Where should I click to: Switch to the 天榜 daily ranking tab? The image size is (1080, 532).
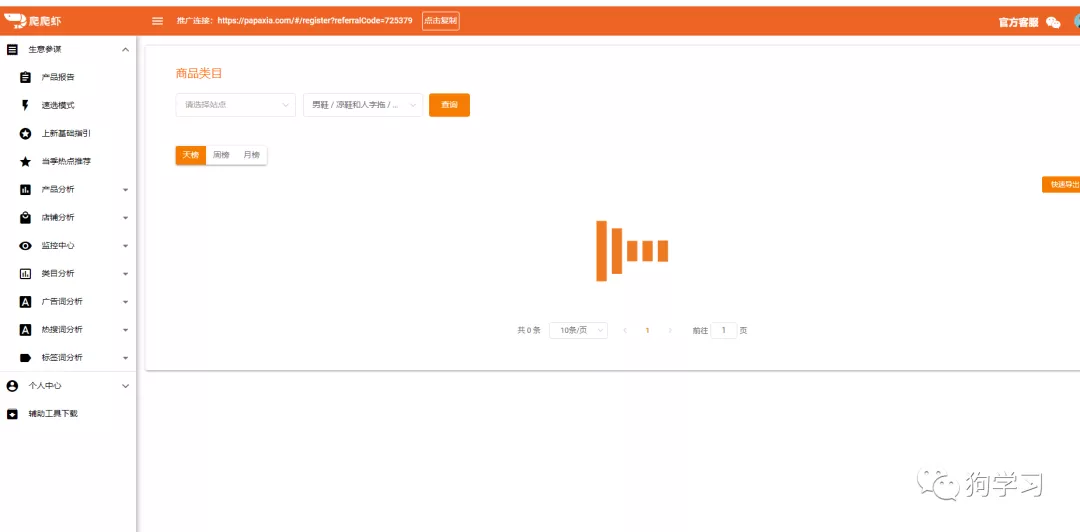(x=191, y=155)
